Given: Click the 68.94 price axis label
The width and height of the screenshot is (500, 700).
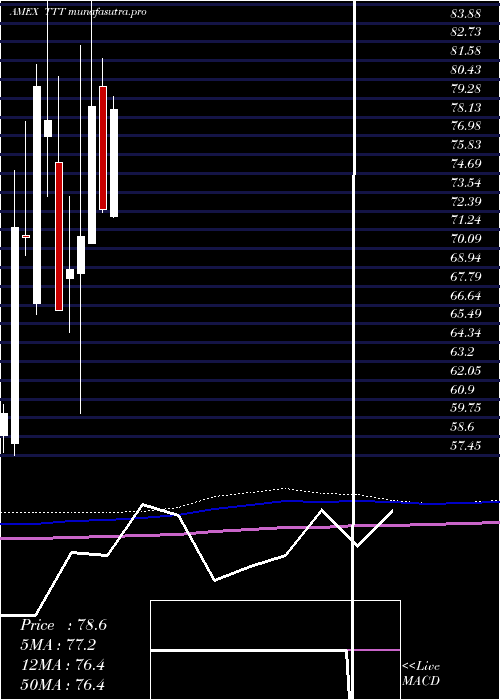Looking at the screenshot, I should [x=466, y=258].
